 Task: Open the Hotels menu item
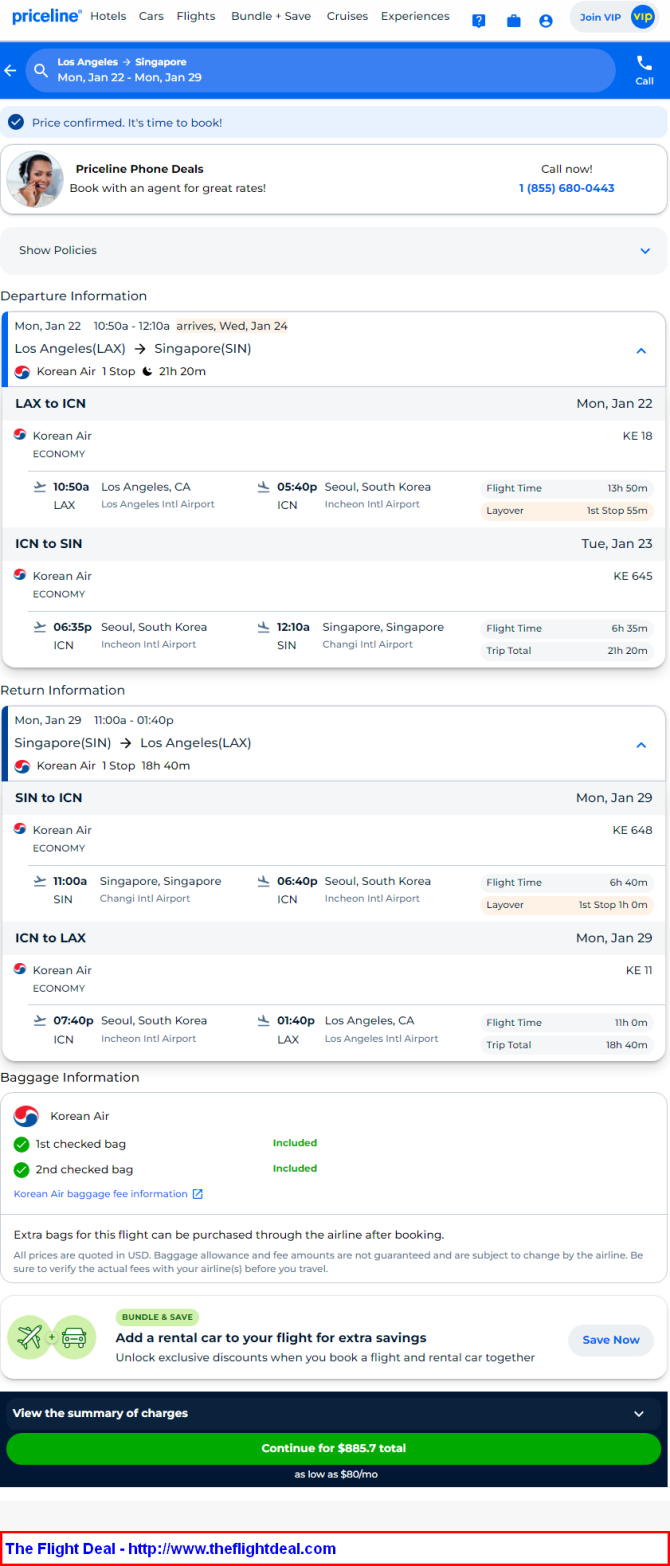(108, 16)
